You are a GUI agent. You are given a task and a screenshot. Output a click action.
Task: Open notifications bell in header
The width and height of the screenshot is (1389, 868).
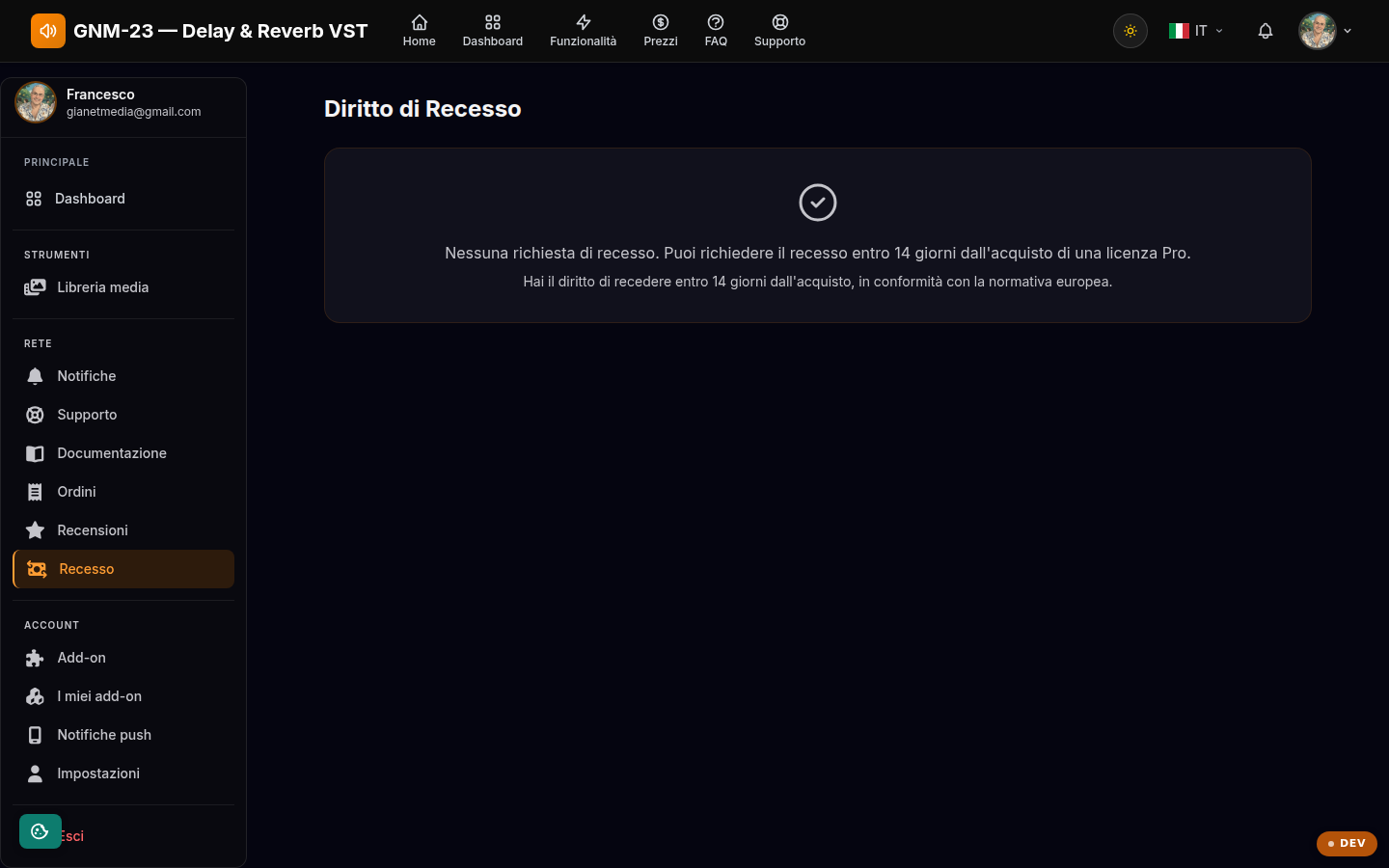tap(1266, 31)
